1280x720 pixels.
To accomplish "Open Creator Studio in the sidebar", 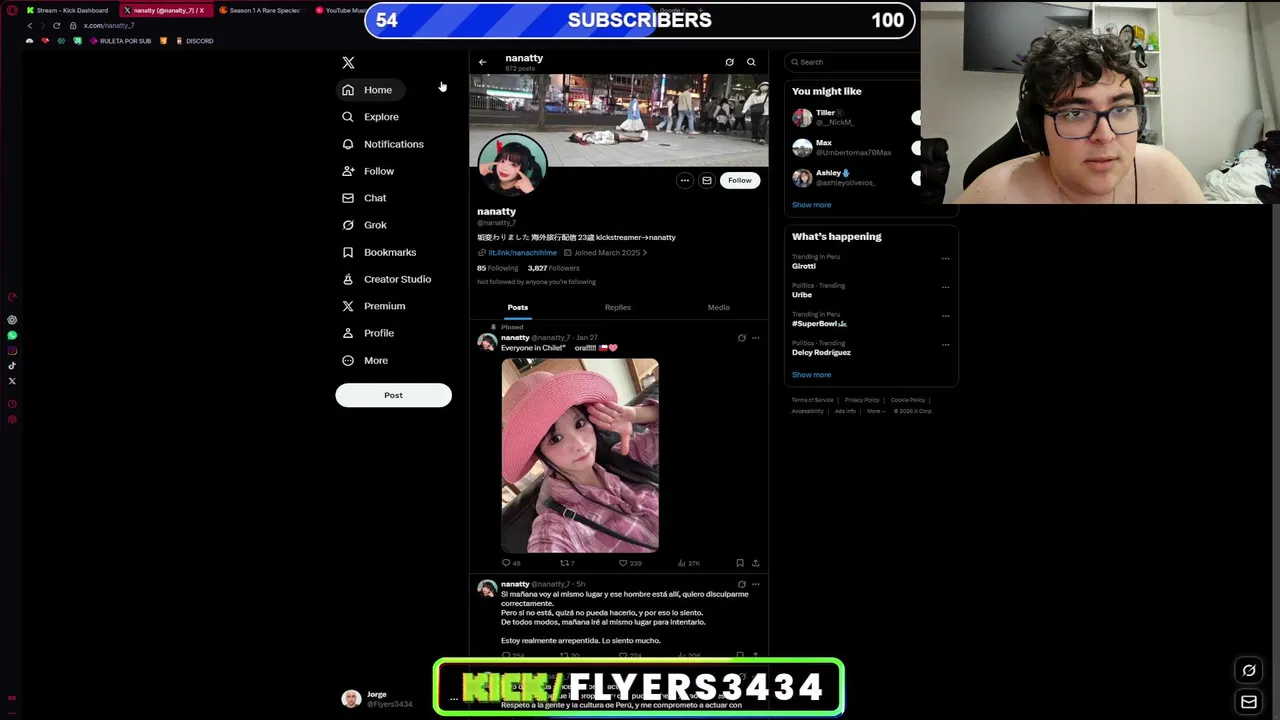I will (386, 279).
